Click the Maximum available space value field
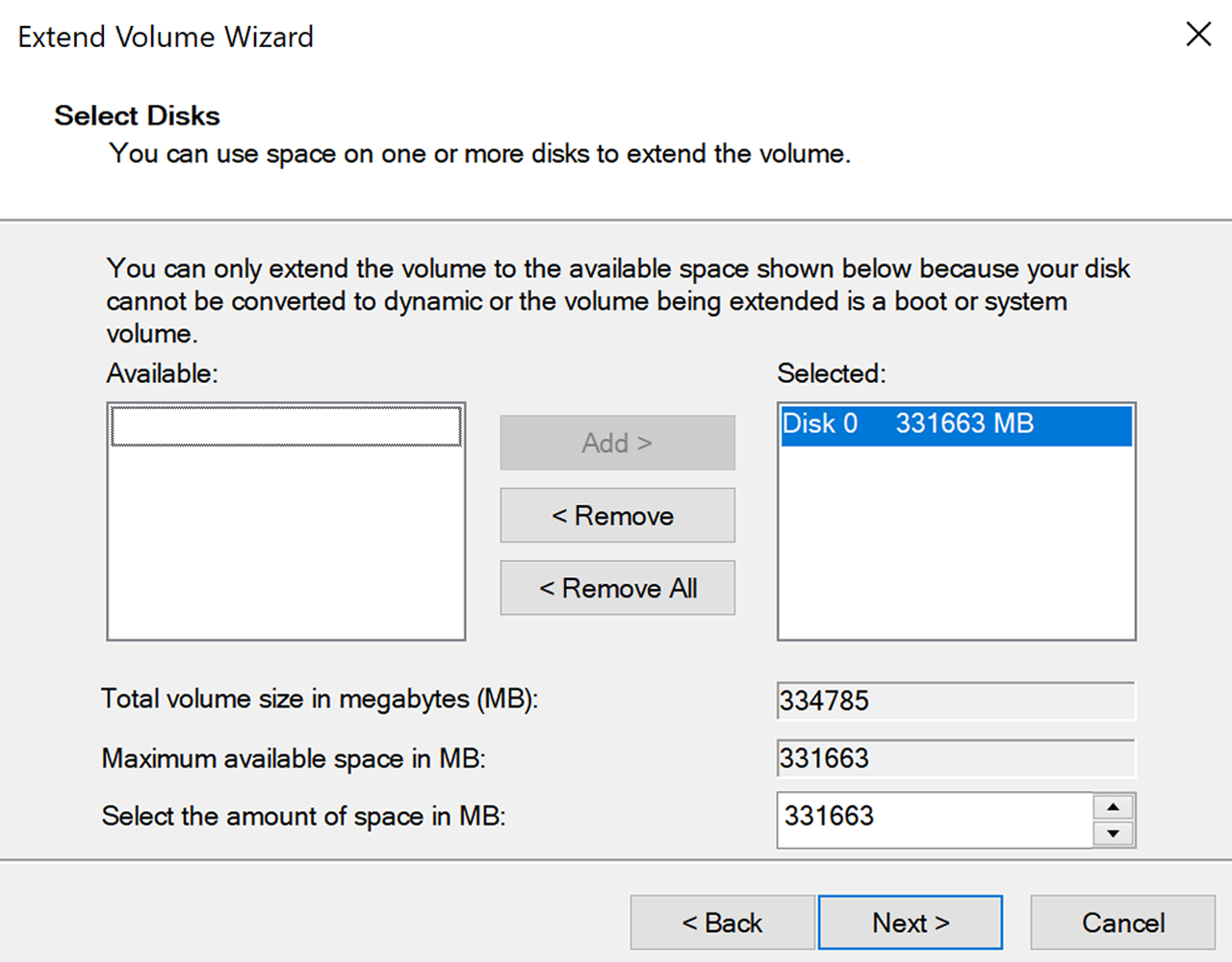Viewport: 1232px width, 962px height. [x=955, y=758]
